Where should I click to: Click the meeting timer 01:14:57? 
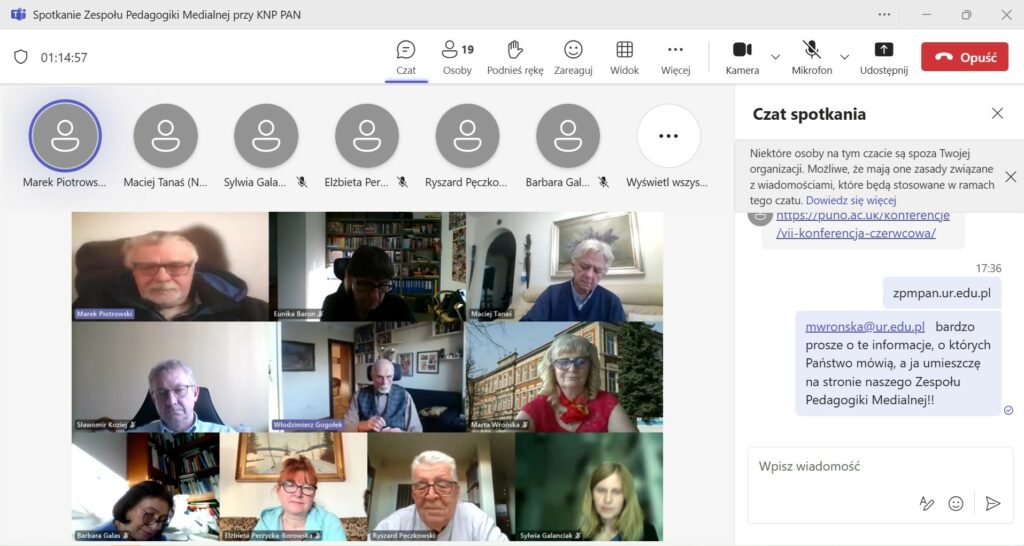pos(64,57)
